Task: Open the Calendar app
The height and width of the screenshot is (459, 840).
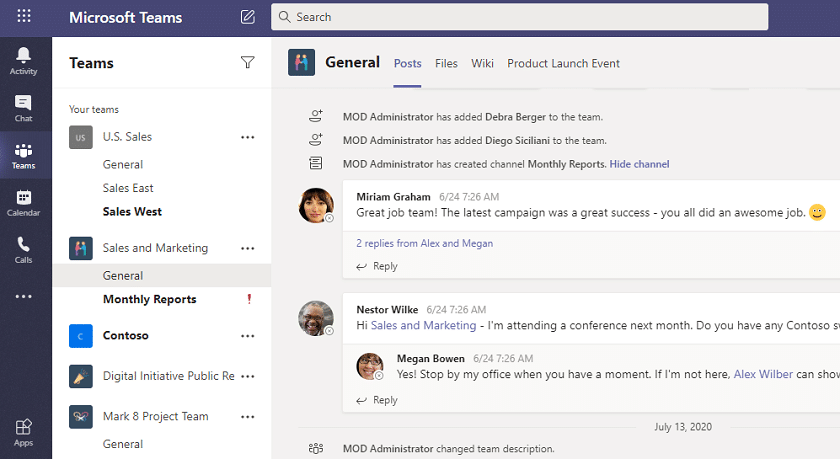Action: [x=24, y=203]
